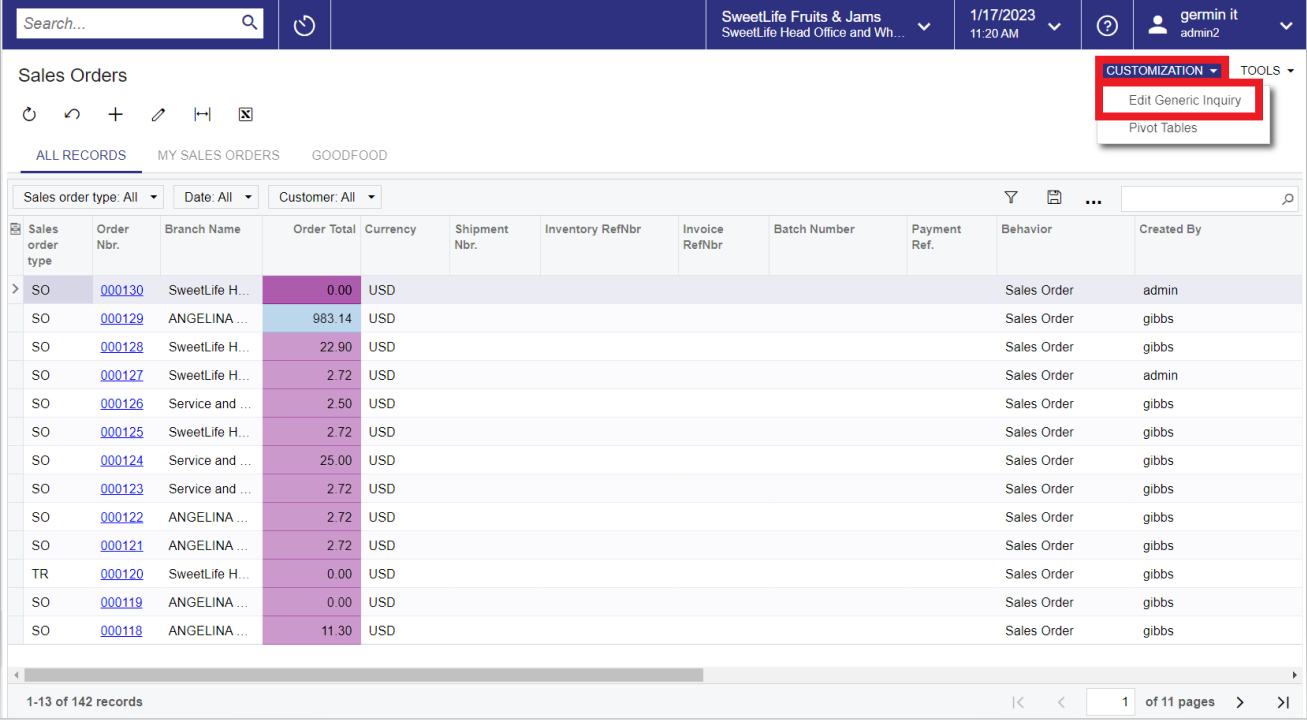Screen dimensions: 1307x720
Task: Jump to the last page of records
Action: pyautogui.click(x=1282, y=702)
